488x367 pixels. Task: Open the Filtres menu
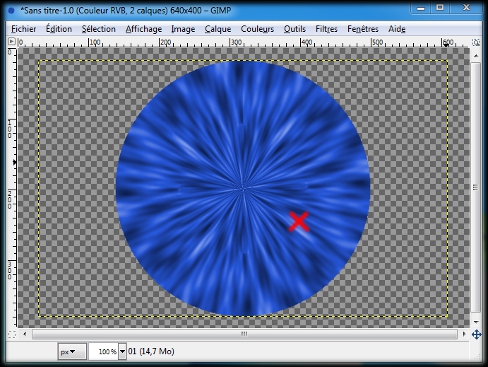click(x=326, y=29)
